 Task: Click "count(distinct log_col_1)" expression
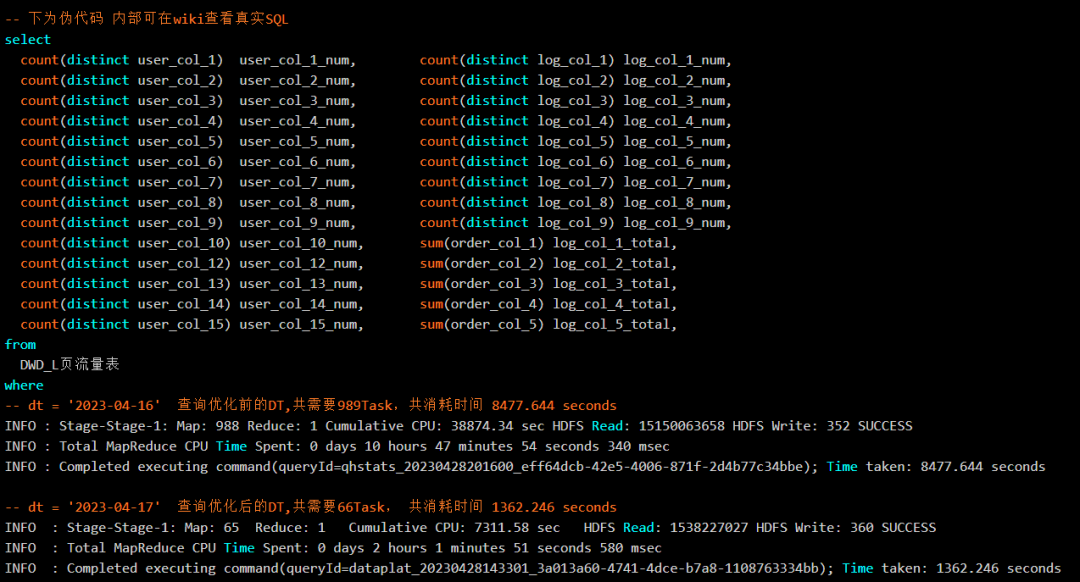point(517,60)
